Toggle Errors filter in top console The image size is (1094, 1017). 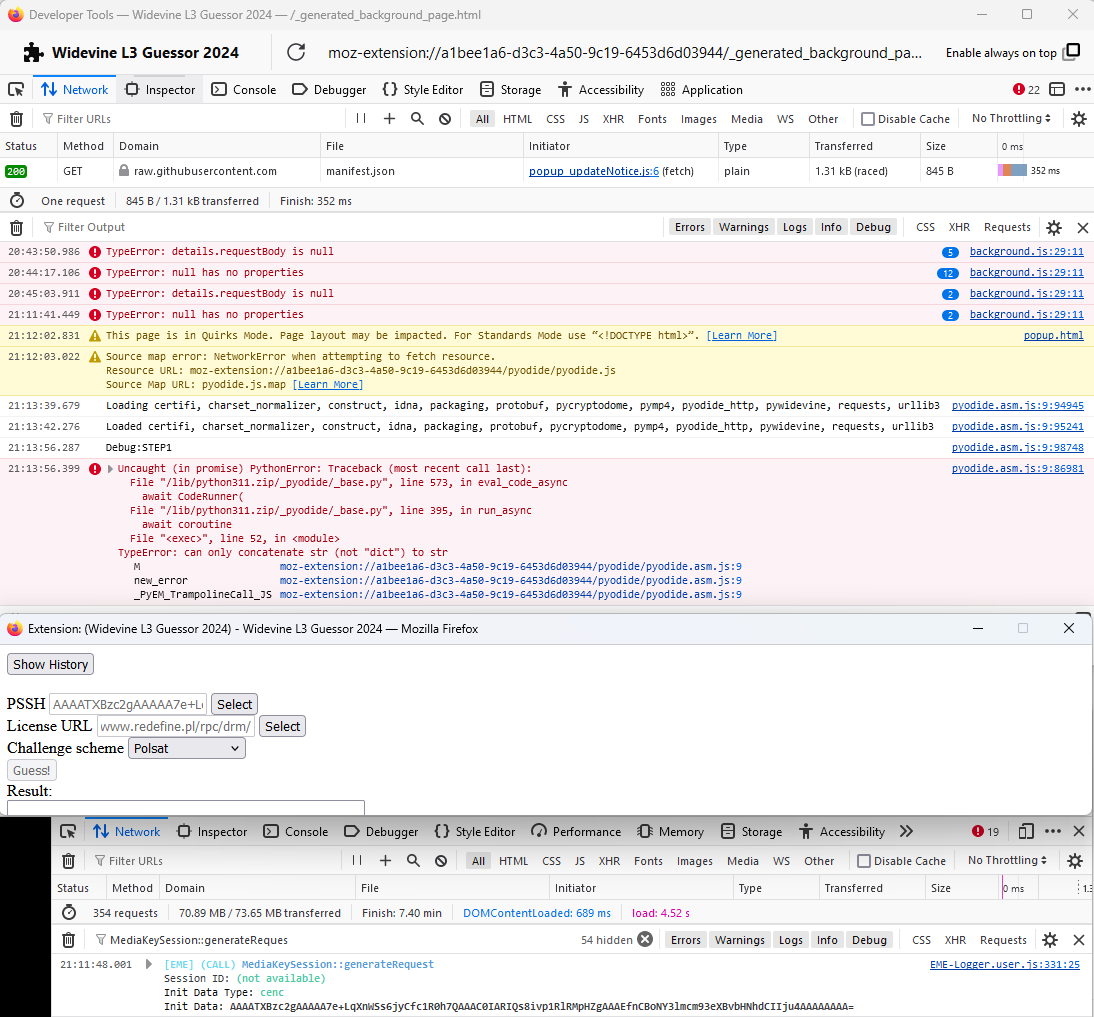pyautogui.click(x=689, y=227)
